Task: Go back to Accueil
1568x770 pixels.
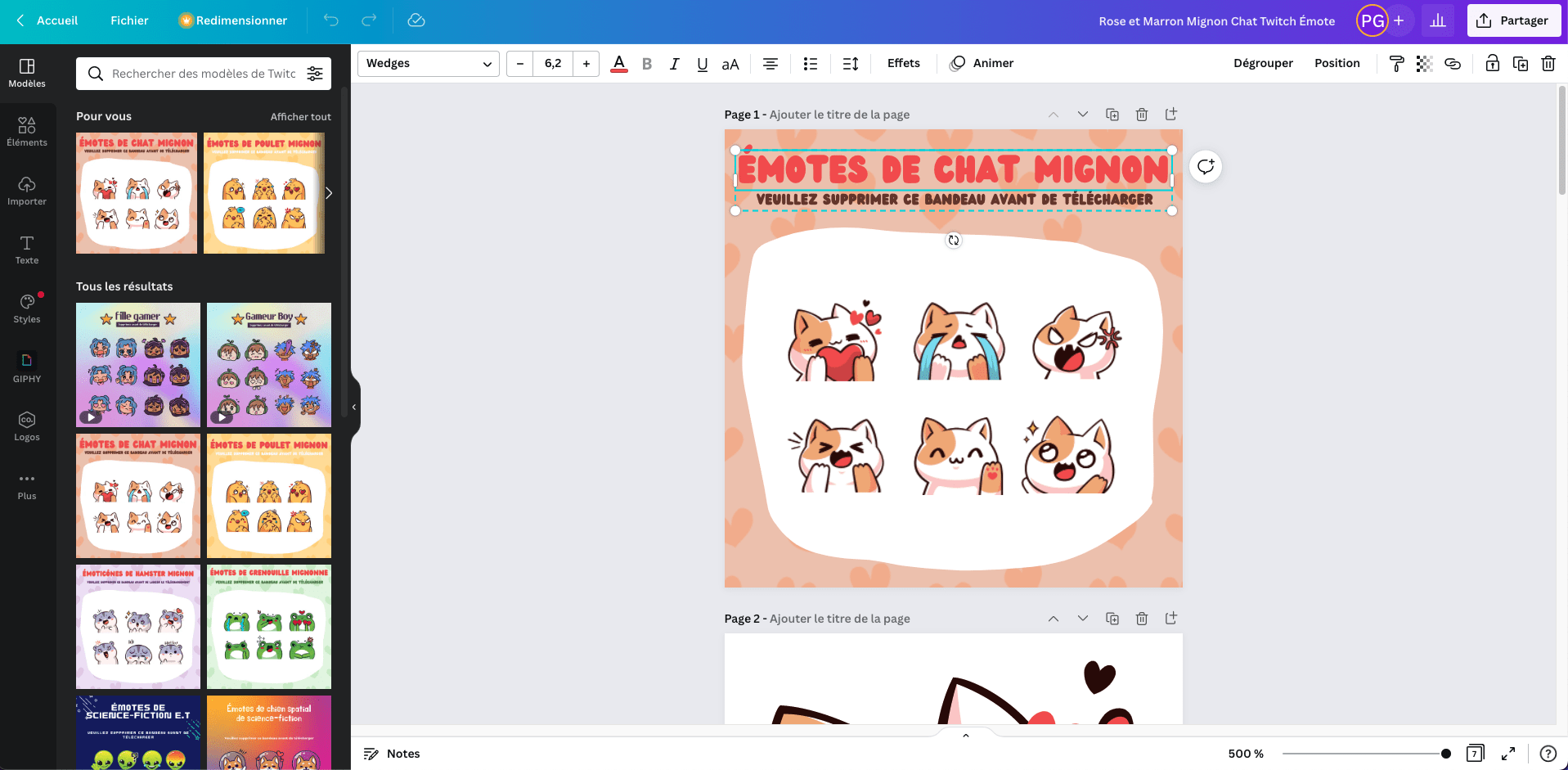Action: (x=47, y=20)
